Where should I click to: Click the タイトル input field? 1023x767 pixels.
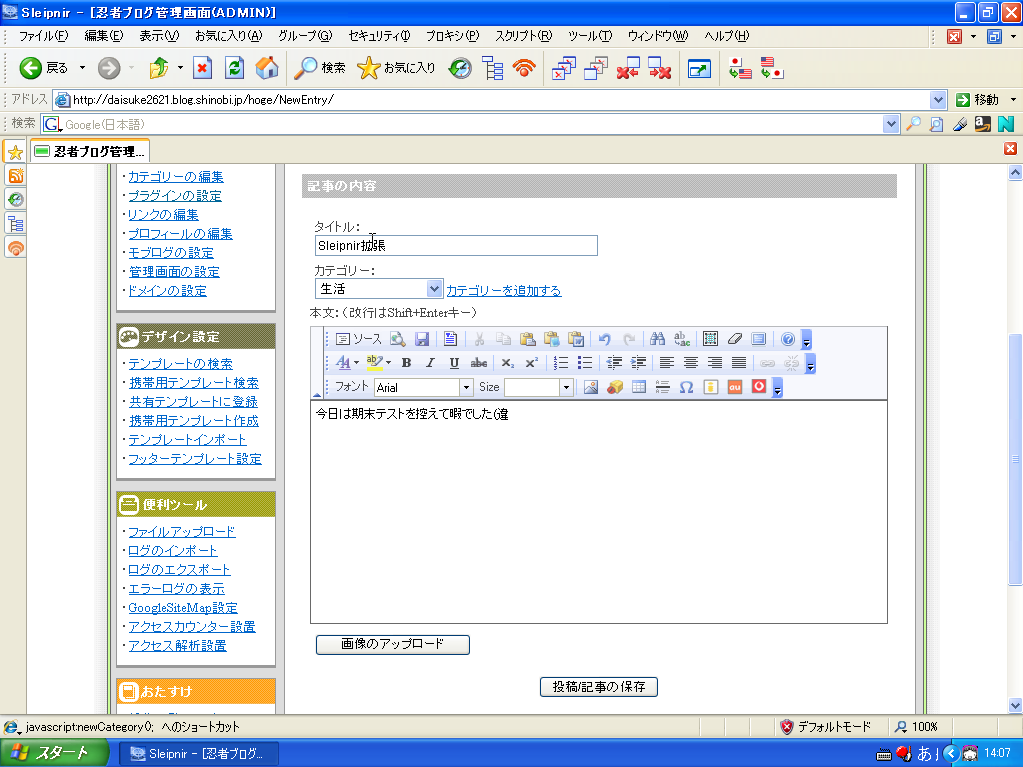click(456, 245)
